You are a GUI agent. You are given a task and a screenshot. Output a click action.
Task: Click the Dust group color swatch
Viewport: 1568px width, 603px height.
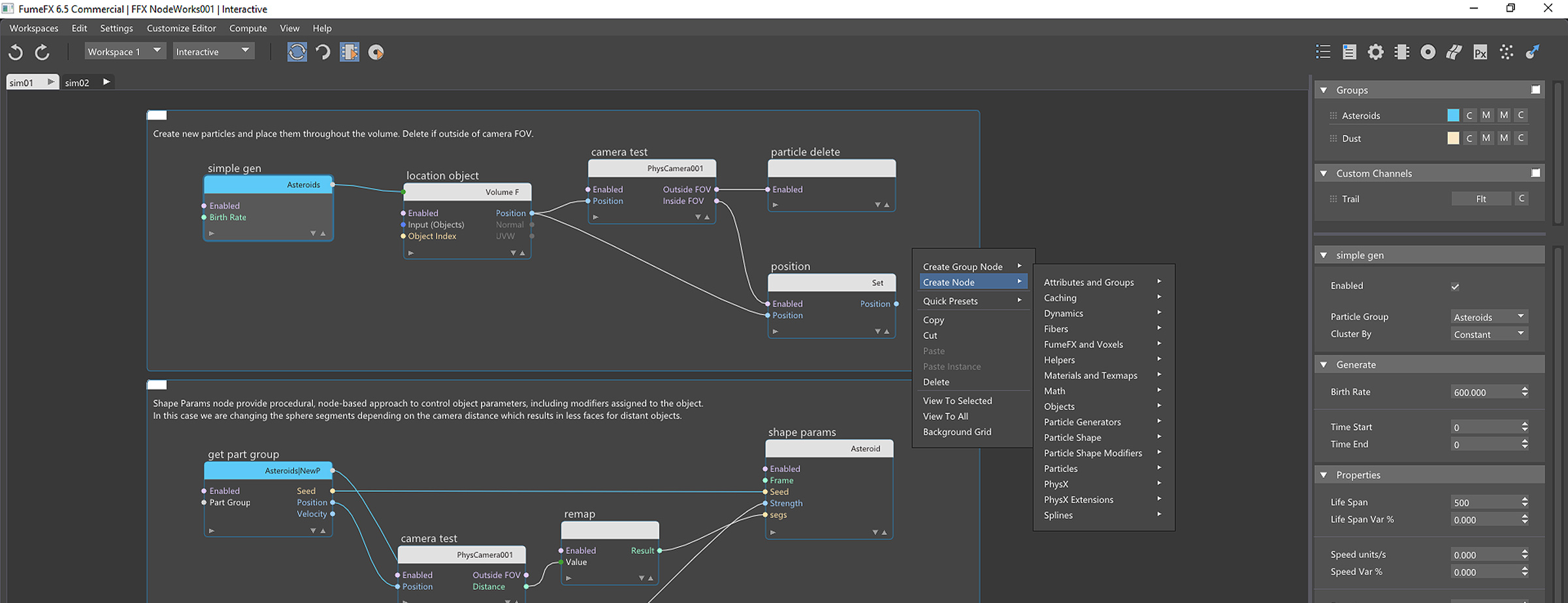coord(1453,139)
